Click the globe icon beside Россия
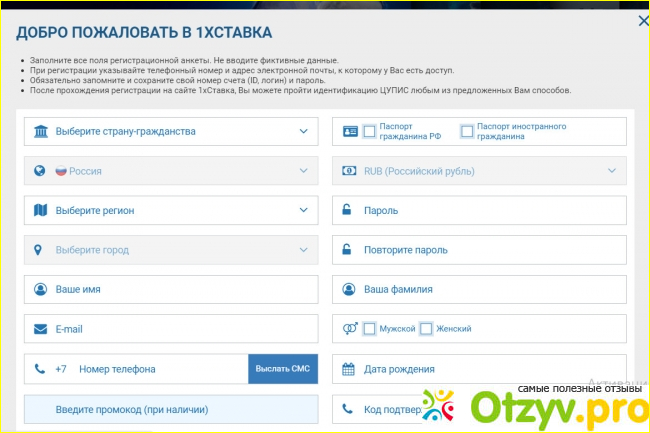 (40, 171)
